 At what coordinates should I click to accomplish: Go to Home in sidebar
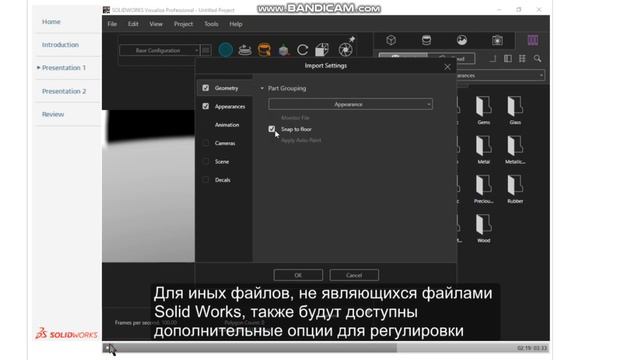click(51, 22)
